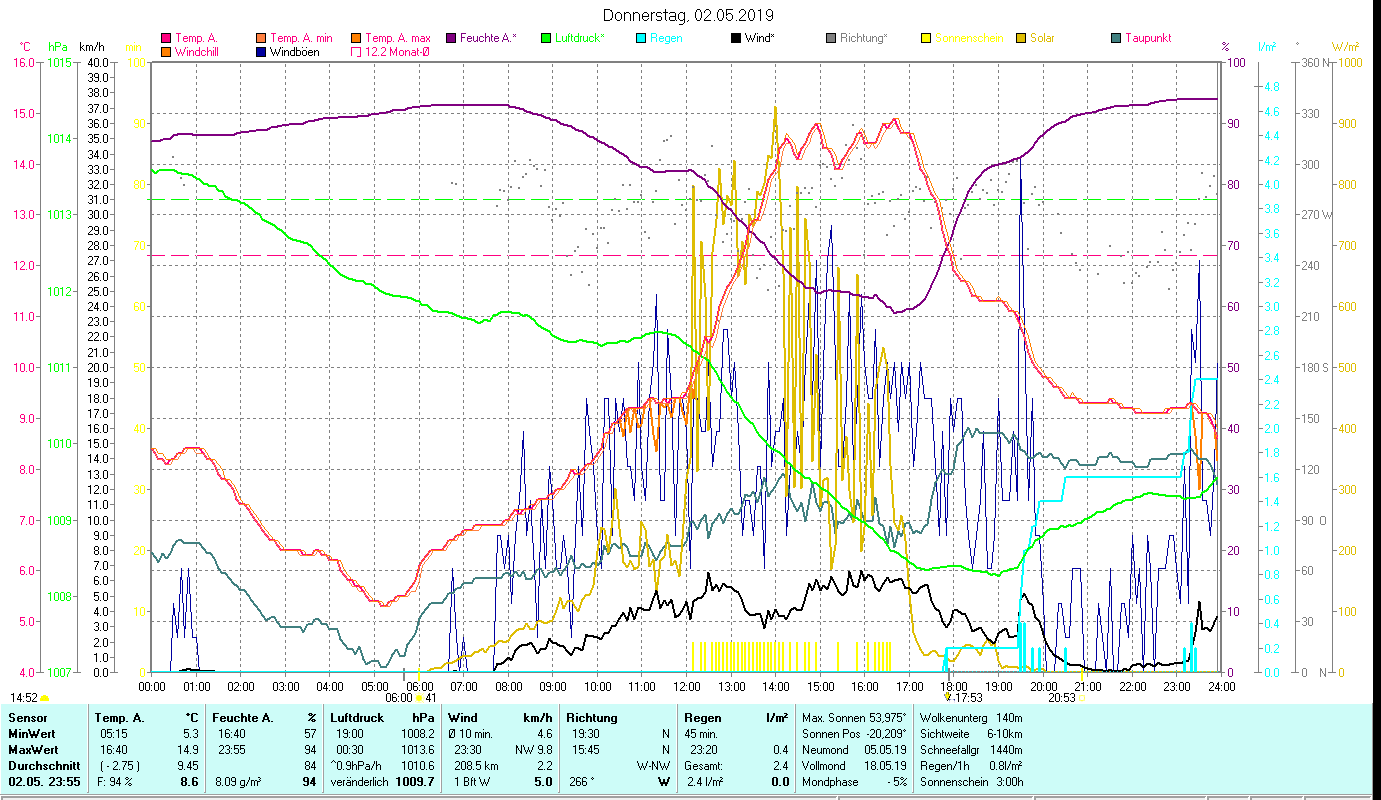Select the cyan Regen legend swatch
This screenshot has width=1381, height=800.
click(641, 38)
